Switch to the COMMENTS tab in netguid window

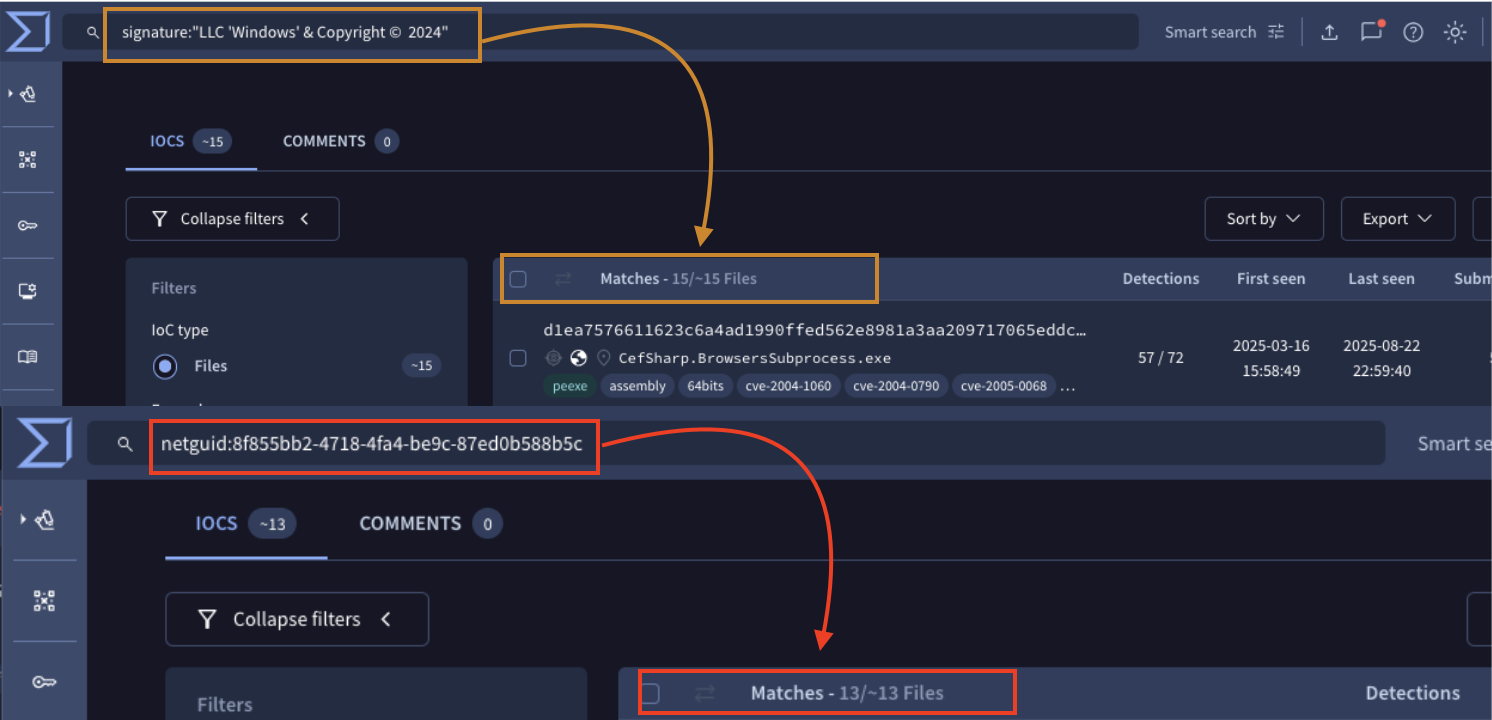pos(430,523)
